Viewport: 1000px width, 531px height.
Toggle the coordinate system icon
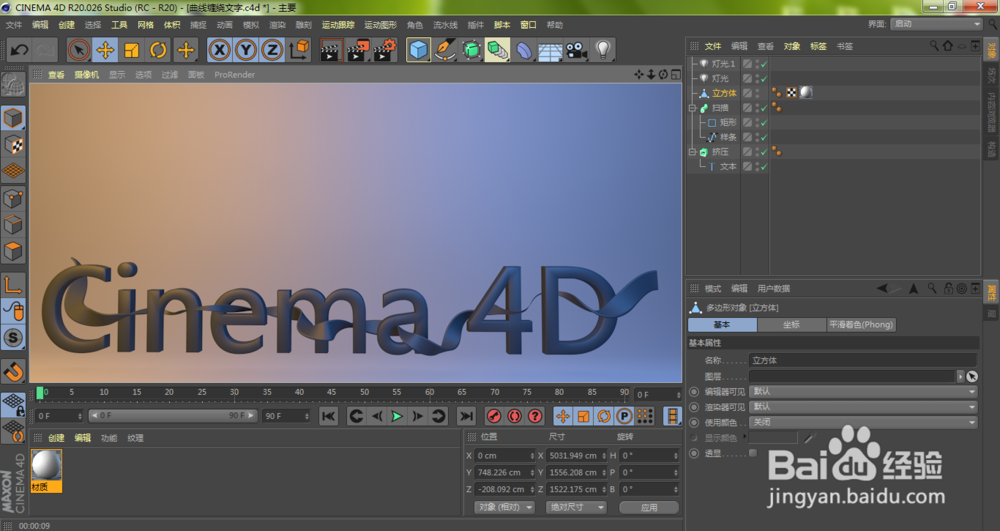coord(298,50)
